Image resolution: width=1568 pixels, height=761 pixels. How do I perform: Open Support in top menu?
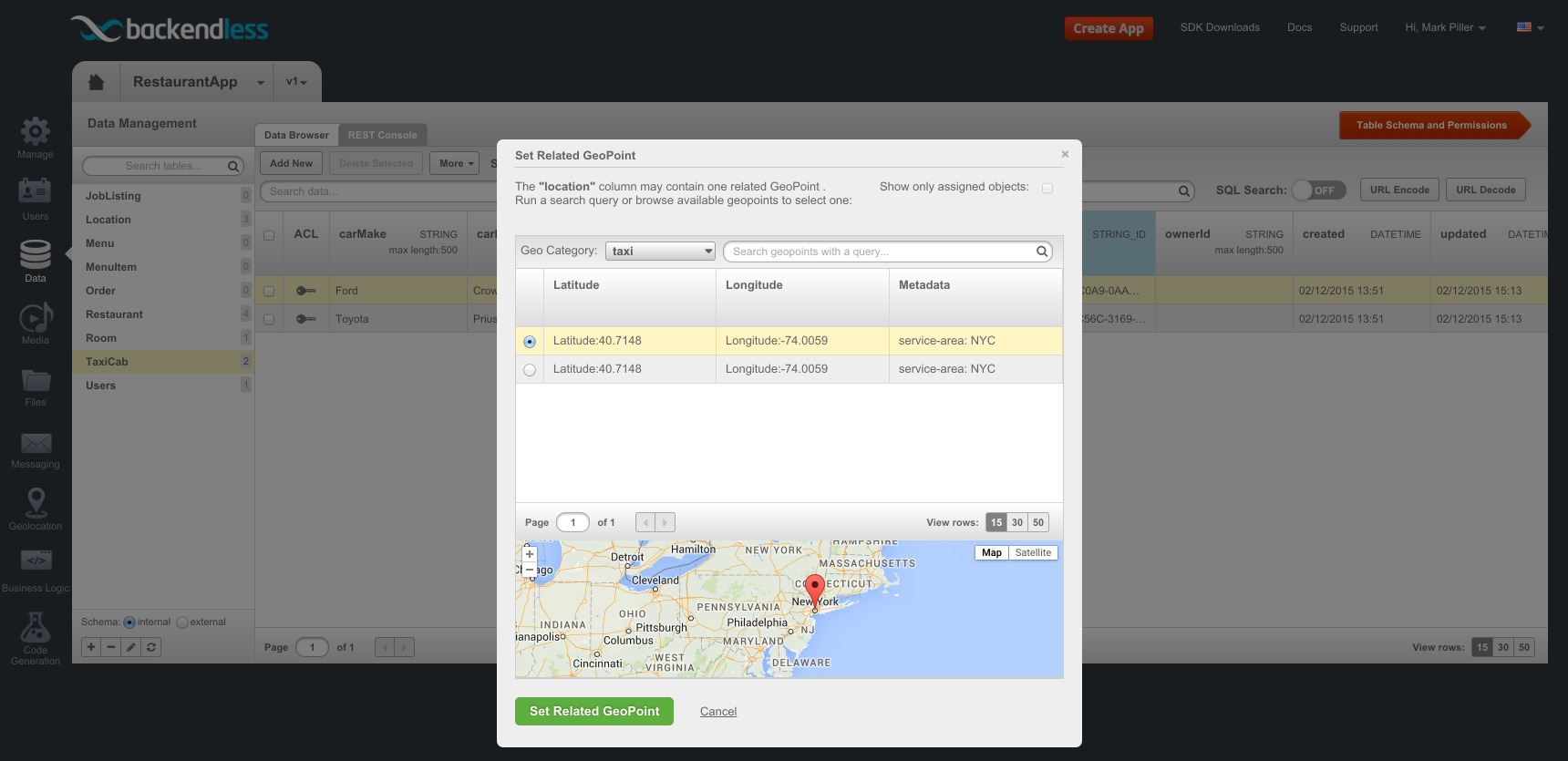[1358, 27]
